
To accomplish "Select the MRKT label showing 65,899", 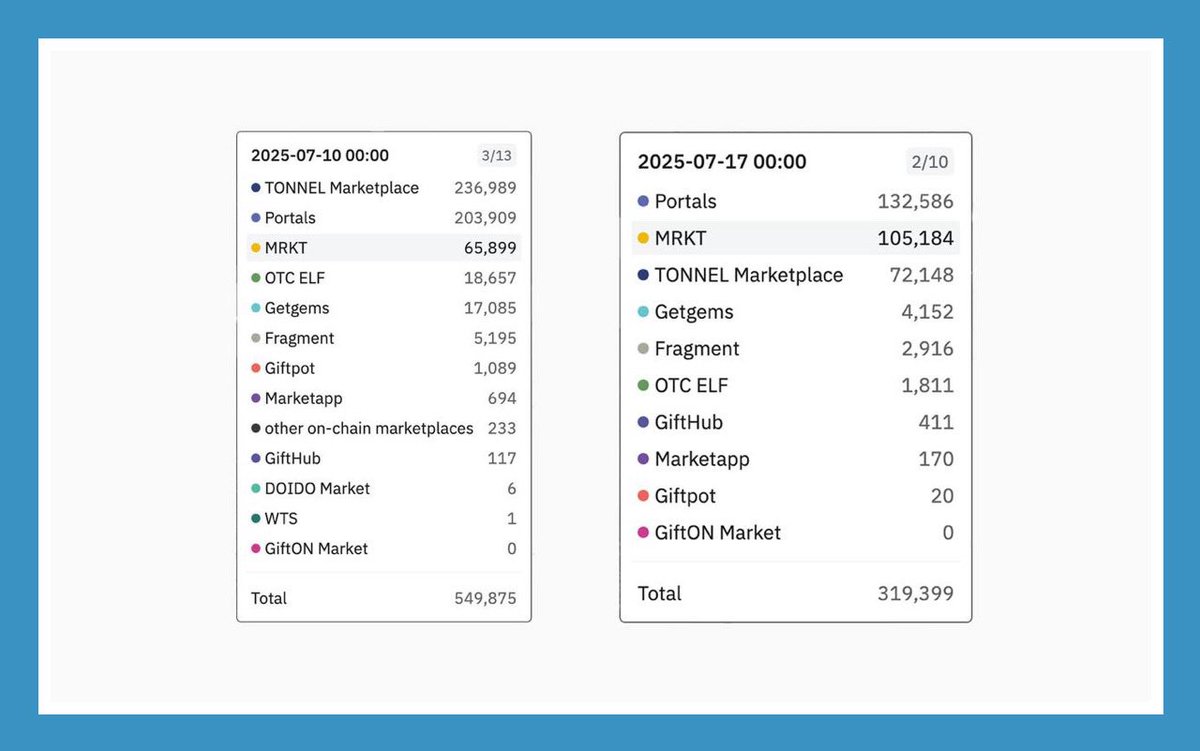I will point(287,248).
